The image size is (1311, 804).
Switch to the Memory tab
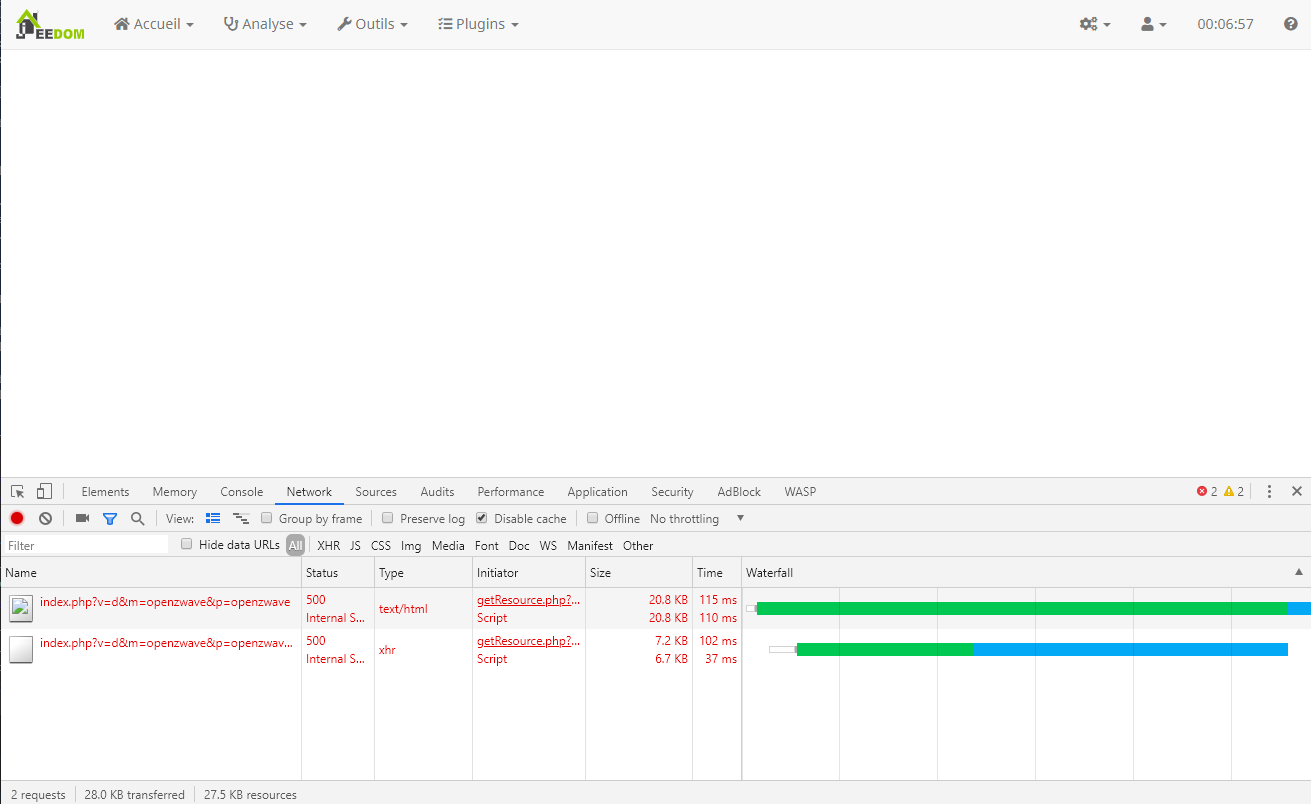[175, 492]
